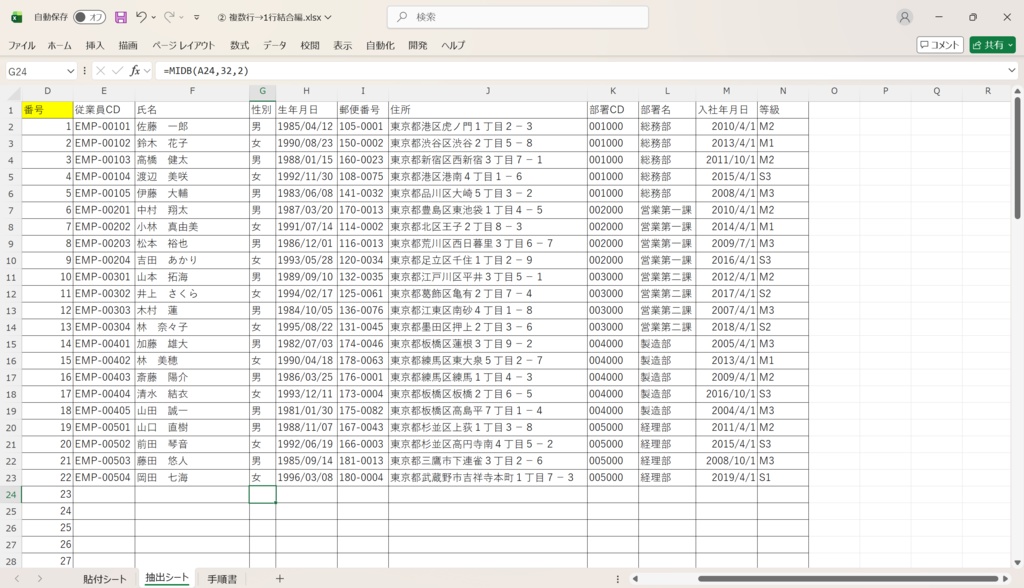1024x588 pixels.
Task: Switch to the 表示 tab
Action: tap(342, 45)
